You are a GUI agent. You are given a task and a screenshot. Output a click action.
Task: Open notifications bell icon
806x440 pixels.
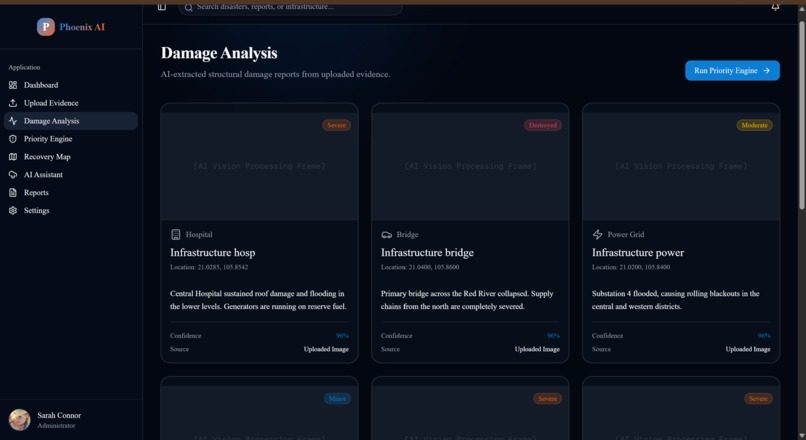775,7
